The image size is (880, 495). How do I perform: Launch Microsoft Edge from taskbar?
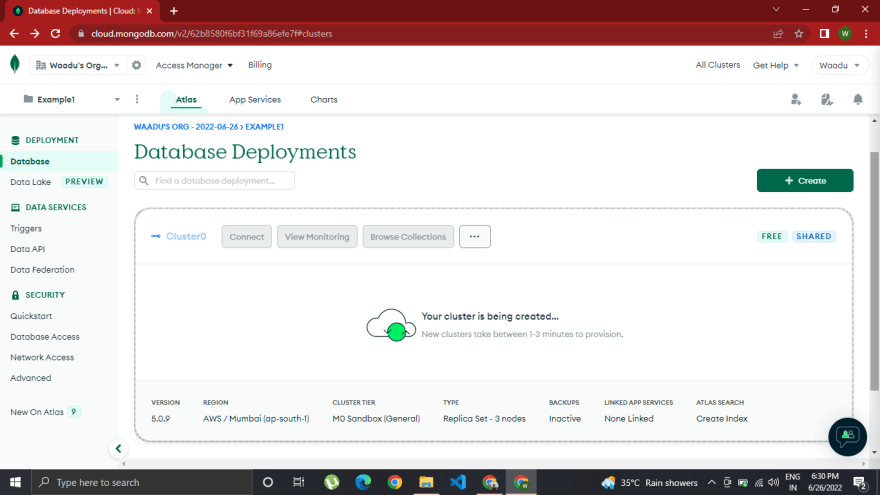pos(363,482)
